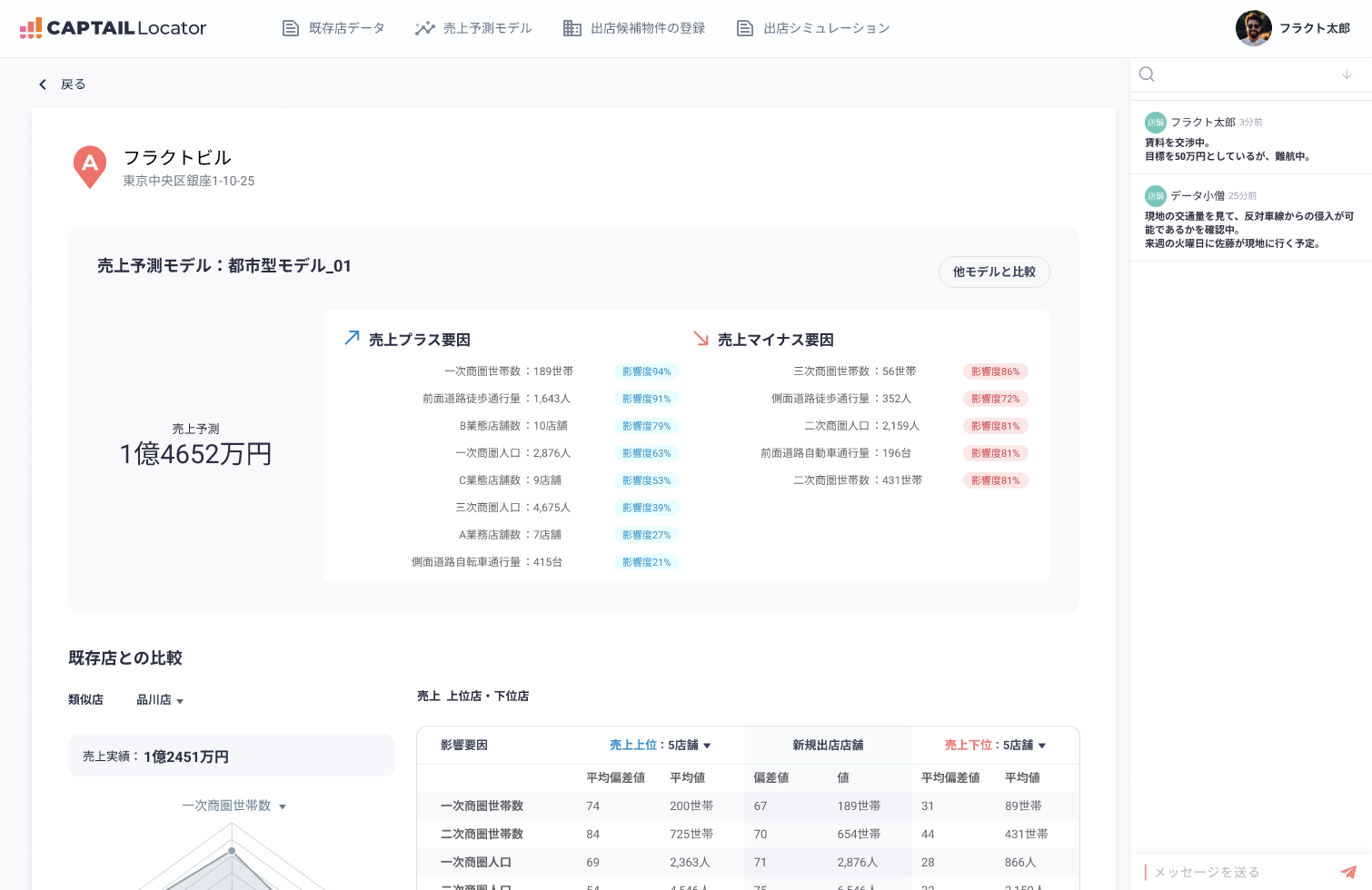Select the 既存店データ document icon
This screenshot has height=890, width=1372.
click(291, 27)
